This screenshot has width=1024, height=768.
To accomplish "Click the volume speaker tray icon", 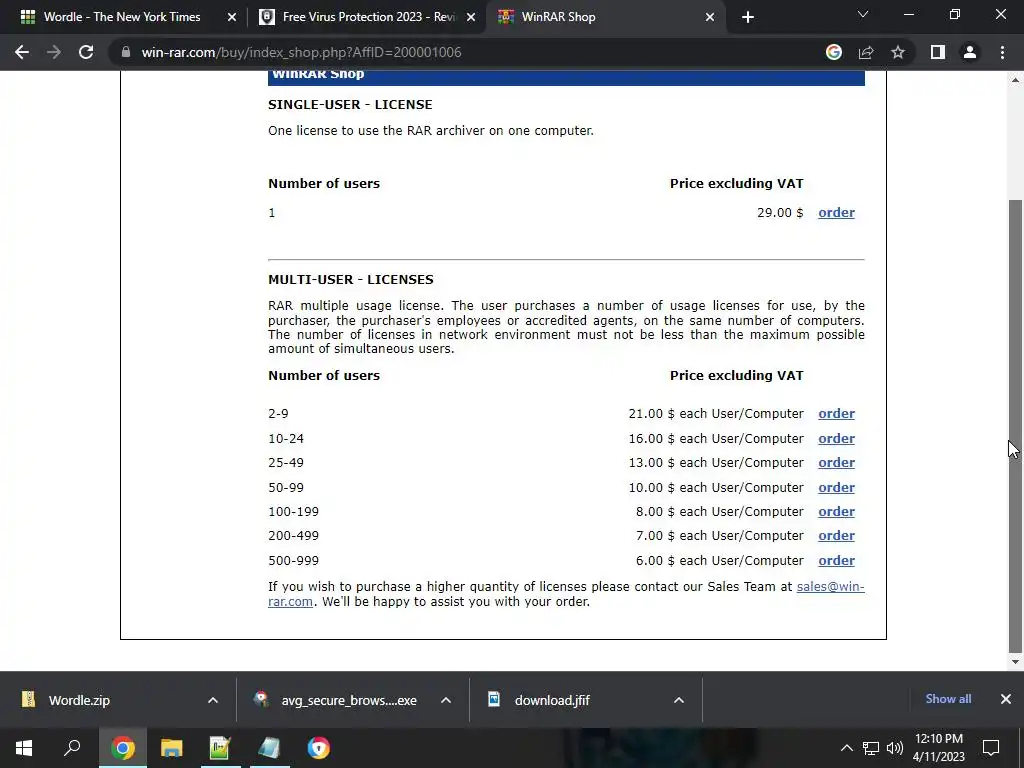I will point(895,748).
